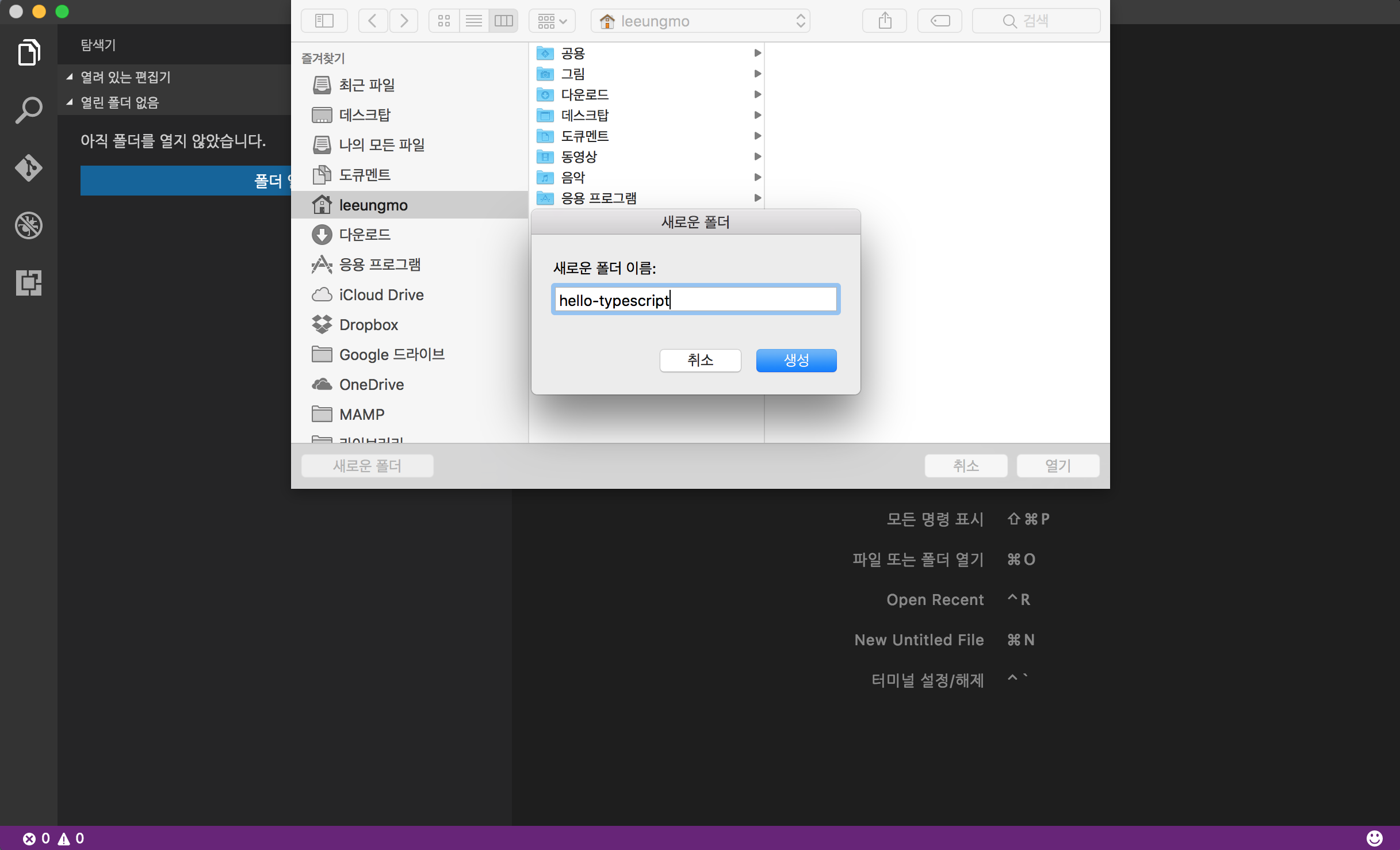The image size is (1400, 850).
Task: Switch to grid view in the file dialog
Action: coord(443,20)
